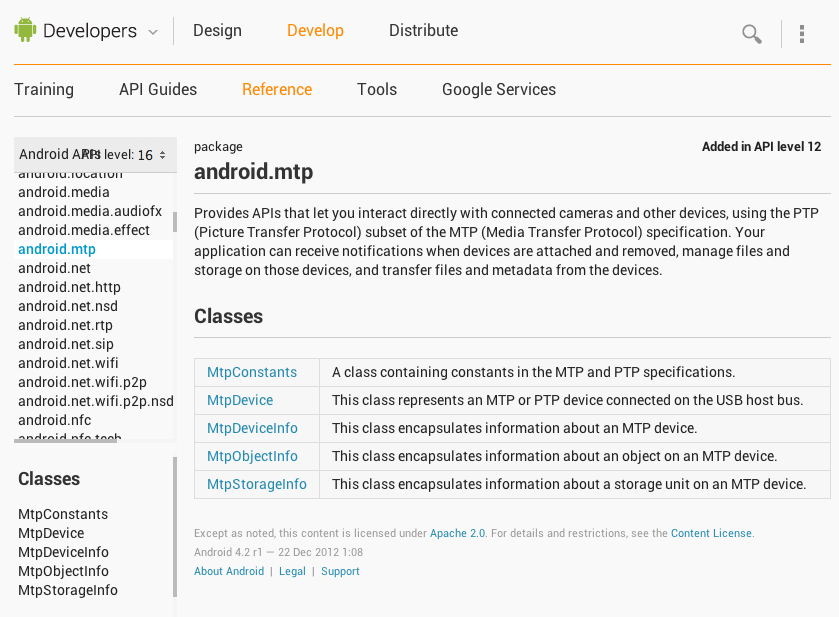Choose android.net.http in sidebar
The image size is (839, 617).
(x=69, y=287)
